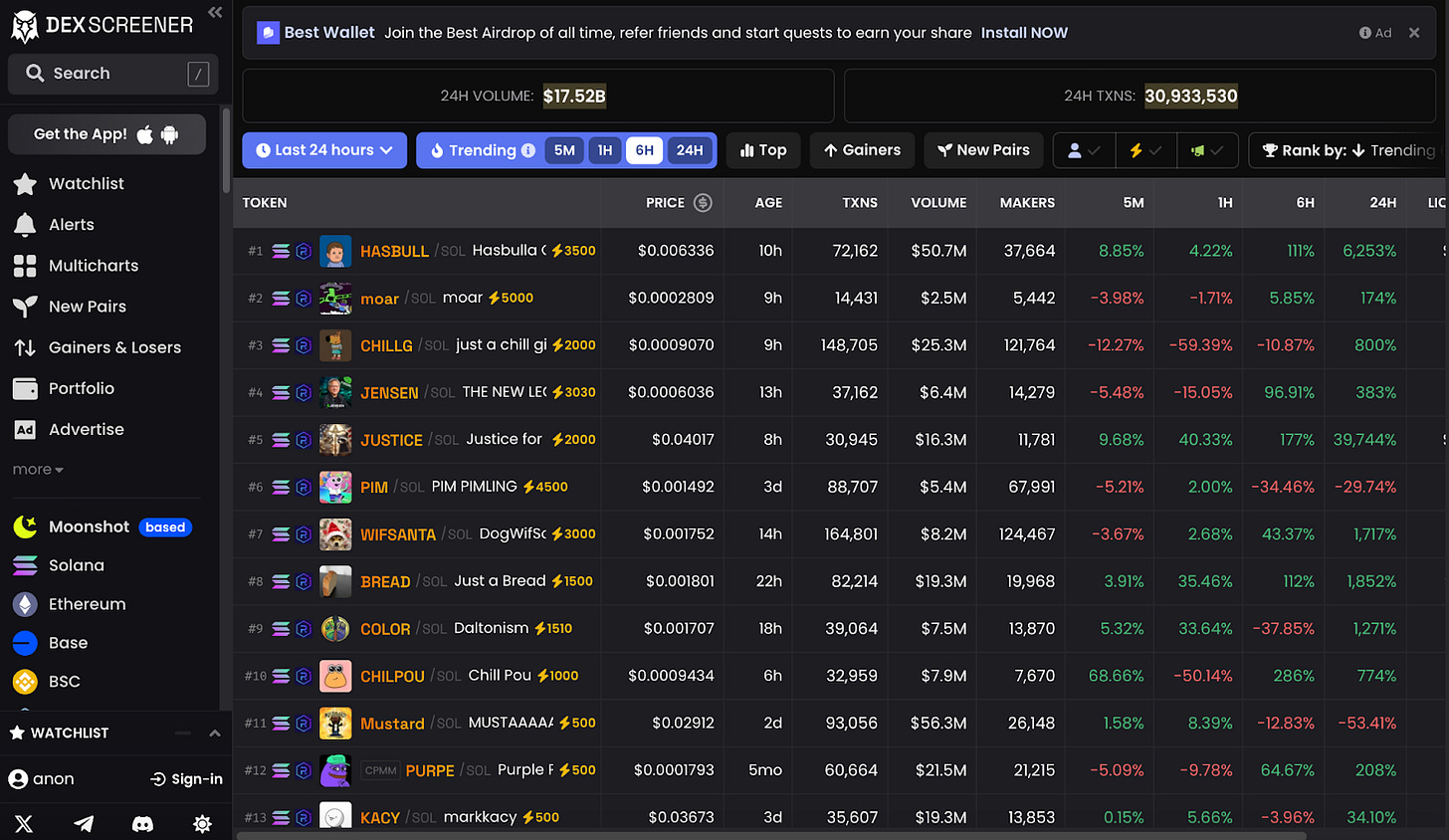
Task: Select the 6H trending timeframe
Action: pyautogui.click(x=645, y=150)
